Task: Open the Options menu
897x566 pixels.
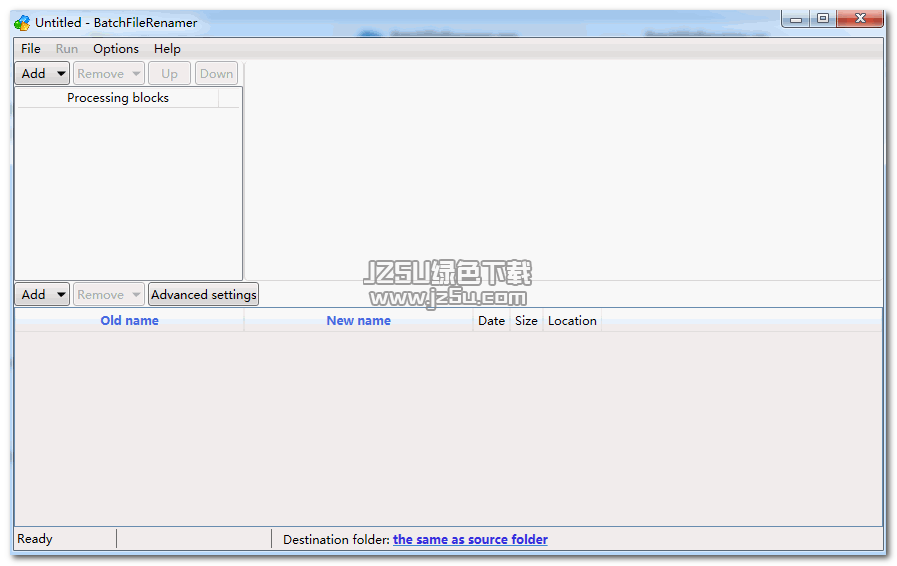Action: [x=116, y=49]
